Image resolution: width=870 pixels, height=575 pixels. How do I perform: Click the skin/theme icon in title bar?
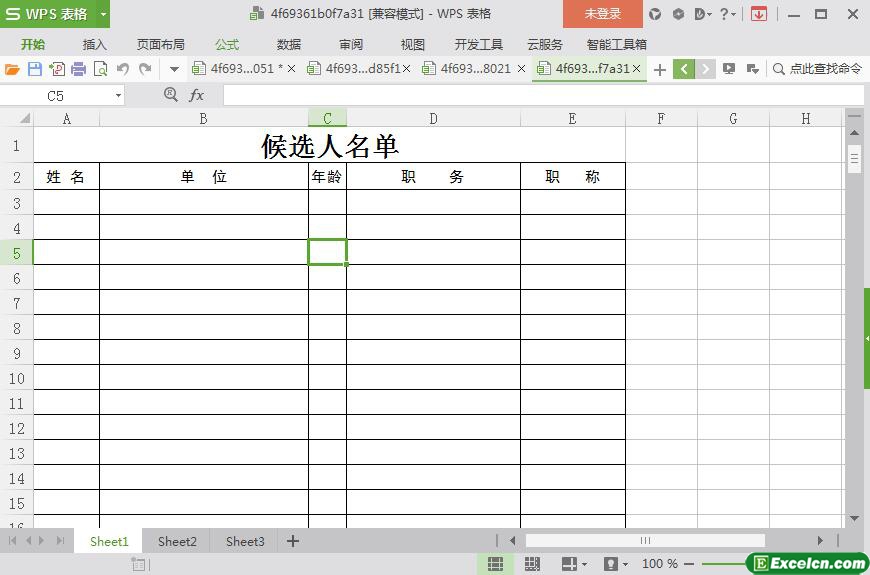point(655,14)
